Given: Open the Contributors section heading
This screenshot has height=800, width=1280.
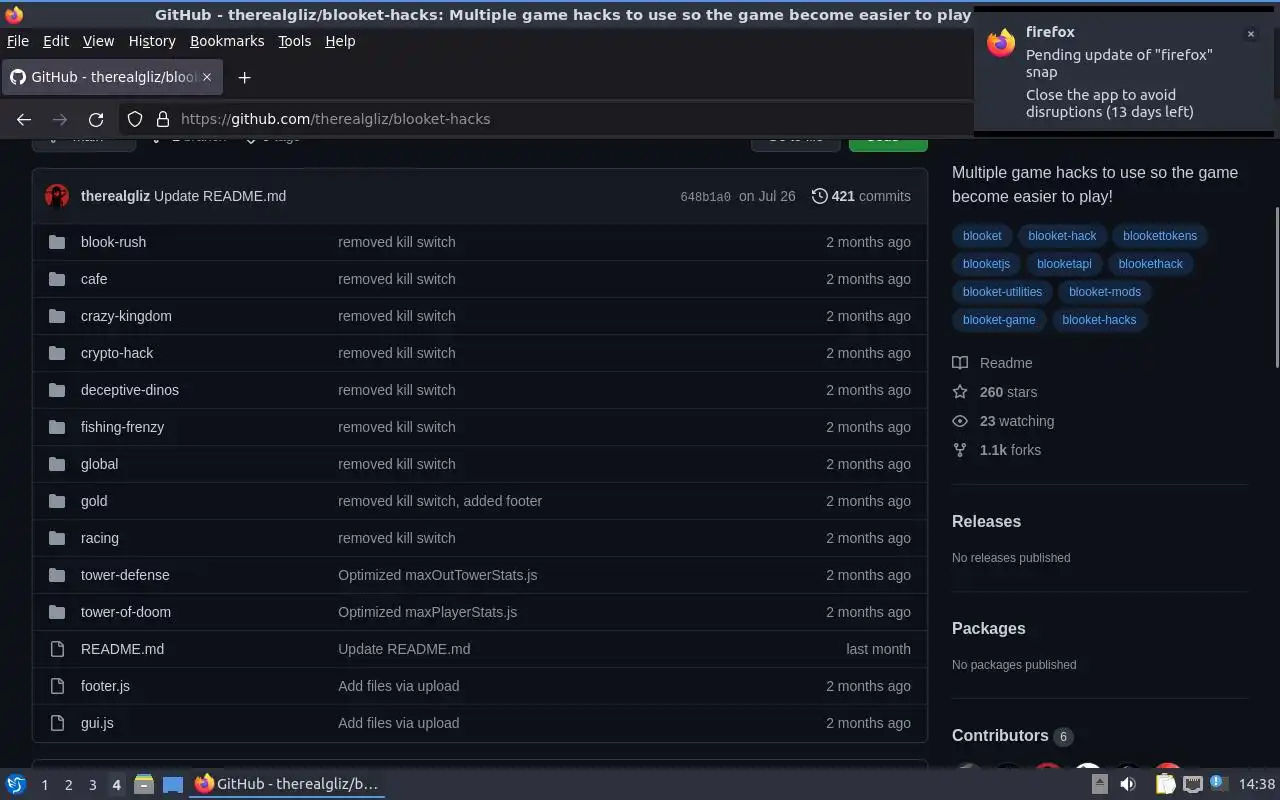Looking at the screenshot, I should click(x=1000, y=736).
